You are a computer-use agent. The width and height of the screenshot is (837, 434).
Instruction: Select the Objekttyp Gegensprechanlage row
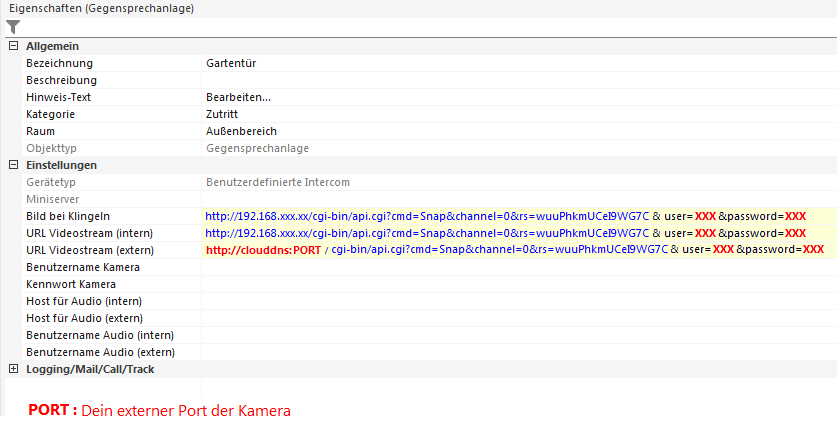pyautogui.click(x=257, y=148)
